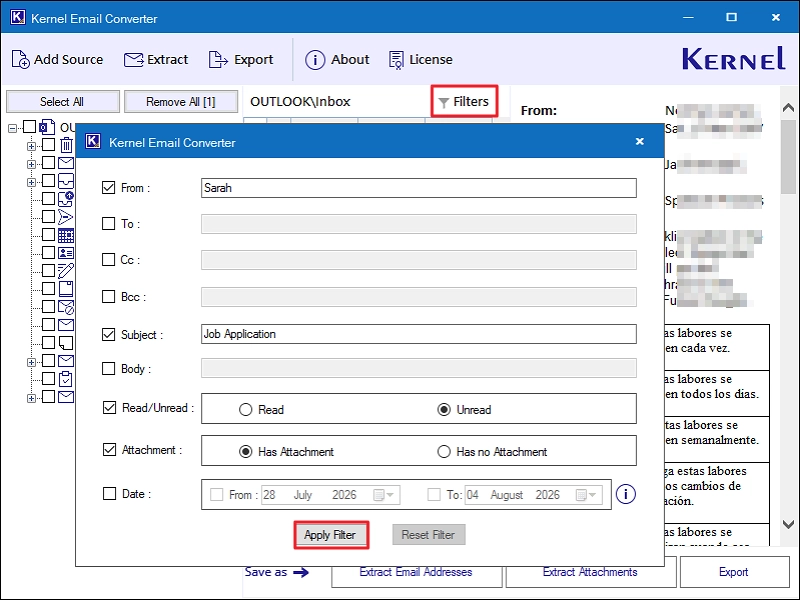Image resolution: width=800 pixels, height=600 pixels.
Task: Uncheck the From filter checkbox
Action: click(108, 187)
